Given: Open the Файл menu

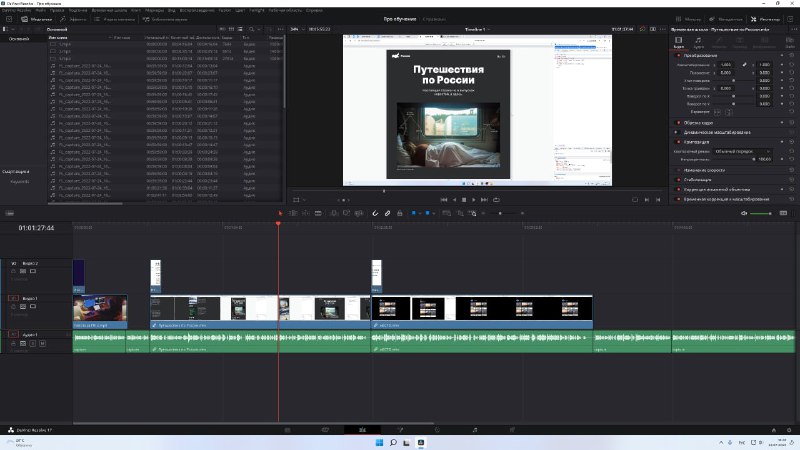Looking at the screenshot, I should [41, 10].
